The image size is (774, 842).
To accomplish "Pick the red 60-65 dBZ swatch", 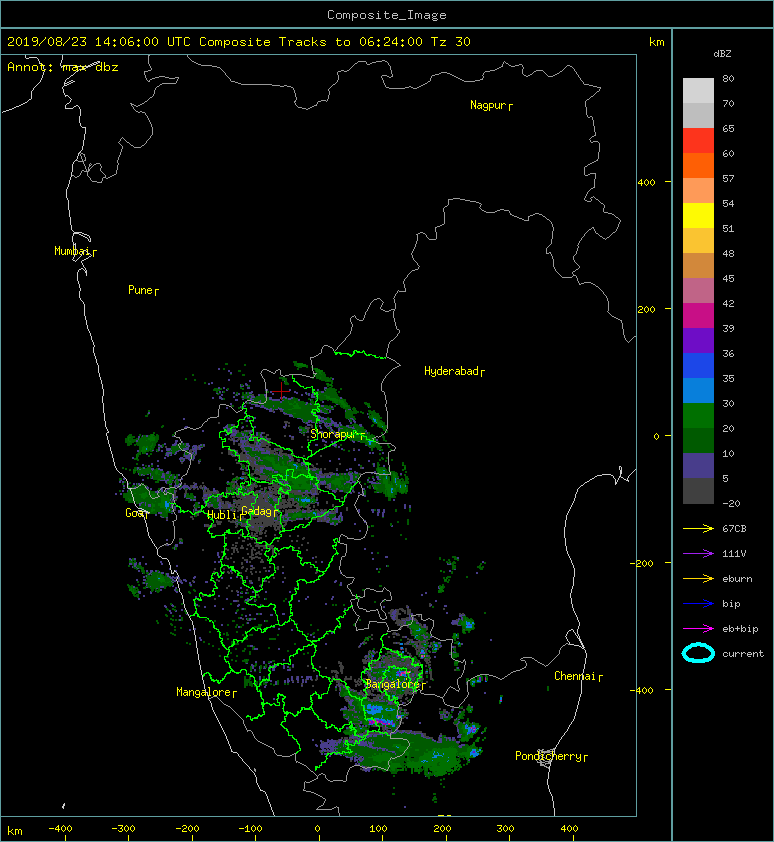I will pyautogui.click(x=698, y=141).
